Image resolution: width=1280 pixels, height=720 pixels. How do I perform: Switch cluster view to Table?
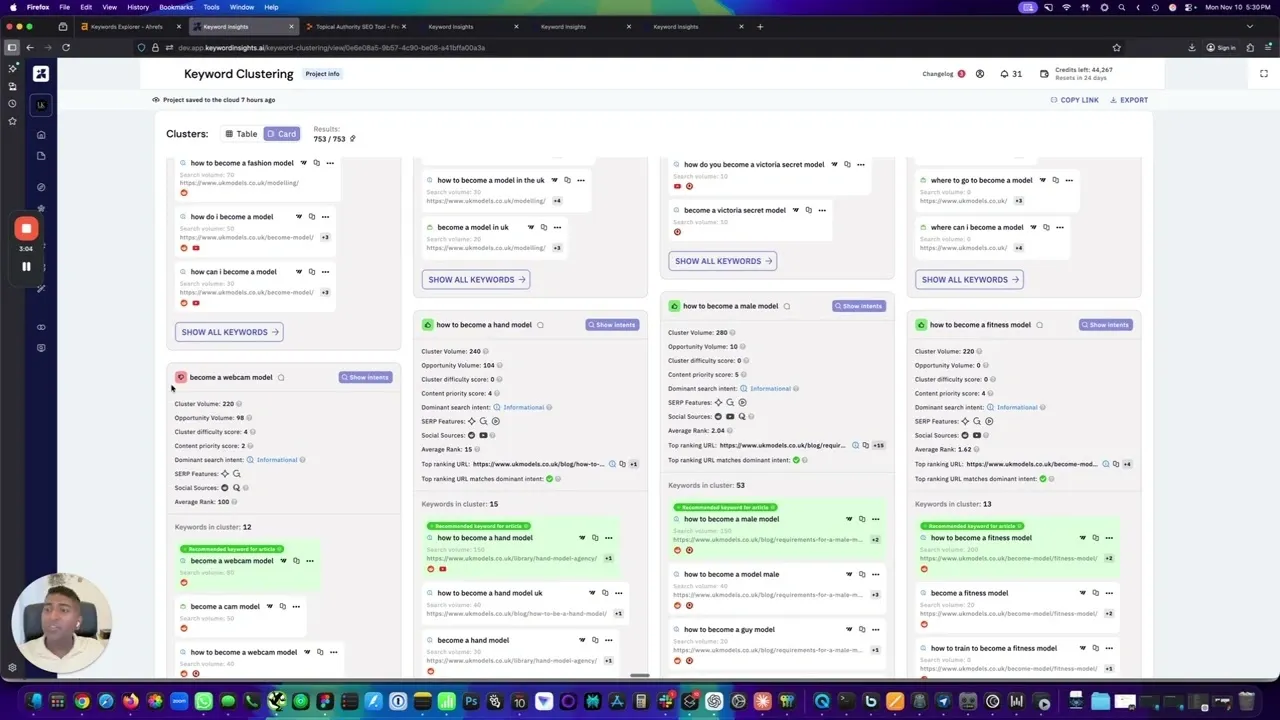coord(241,134)
